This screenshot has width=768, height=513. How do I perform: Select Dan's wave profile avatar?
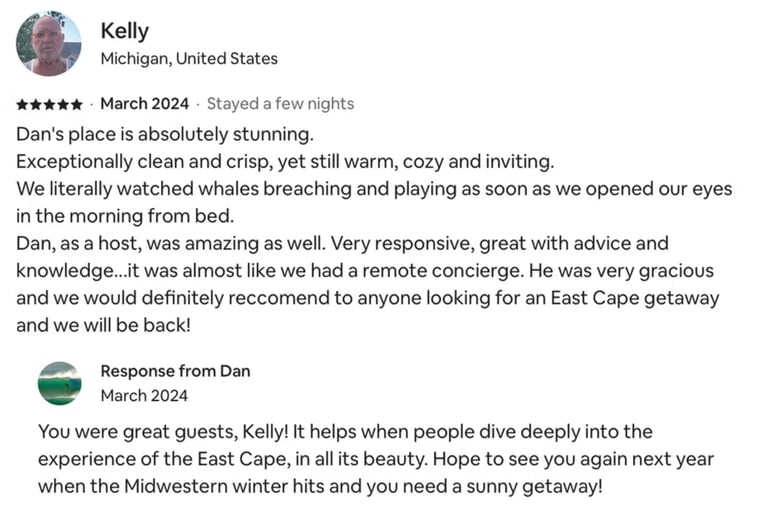tap(60, 383)
